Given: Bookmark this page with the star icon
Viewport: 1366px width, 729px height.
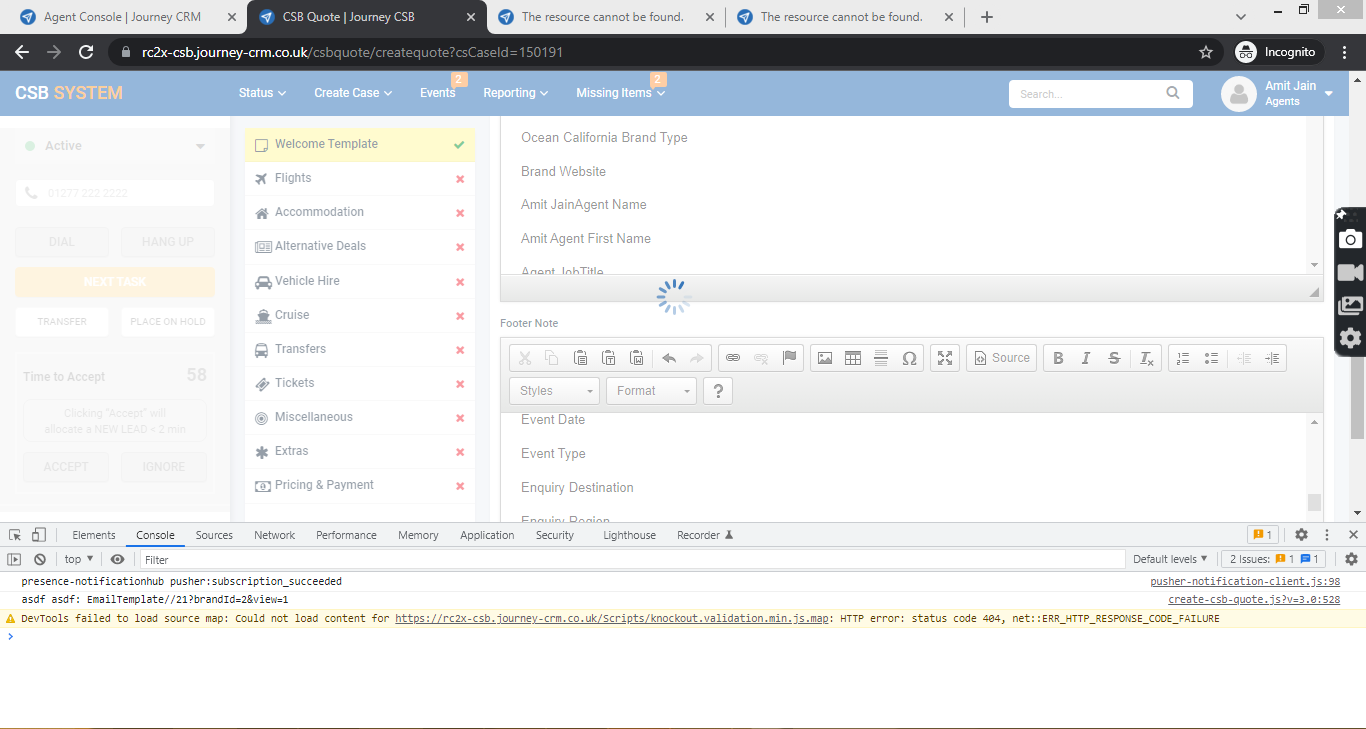Looking at the screenshot, I should 1206,52.
